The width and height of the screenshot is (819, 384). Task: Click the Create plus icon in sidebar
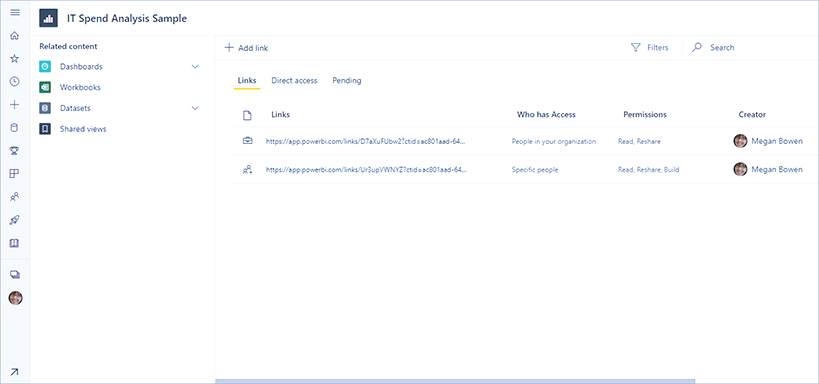15,104
